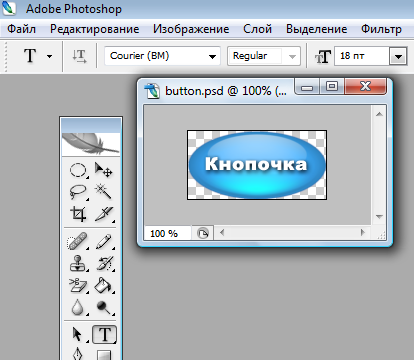The image size is (414, 360).
Task: Open the Фильтр menu
Action: [x=381, y=29]
